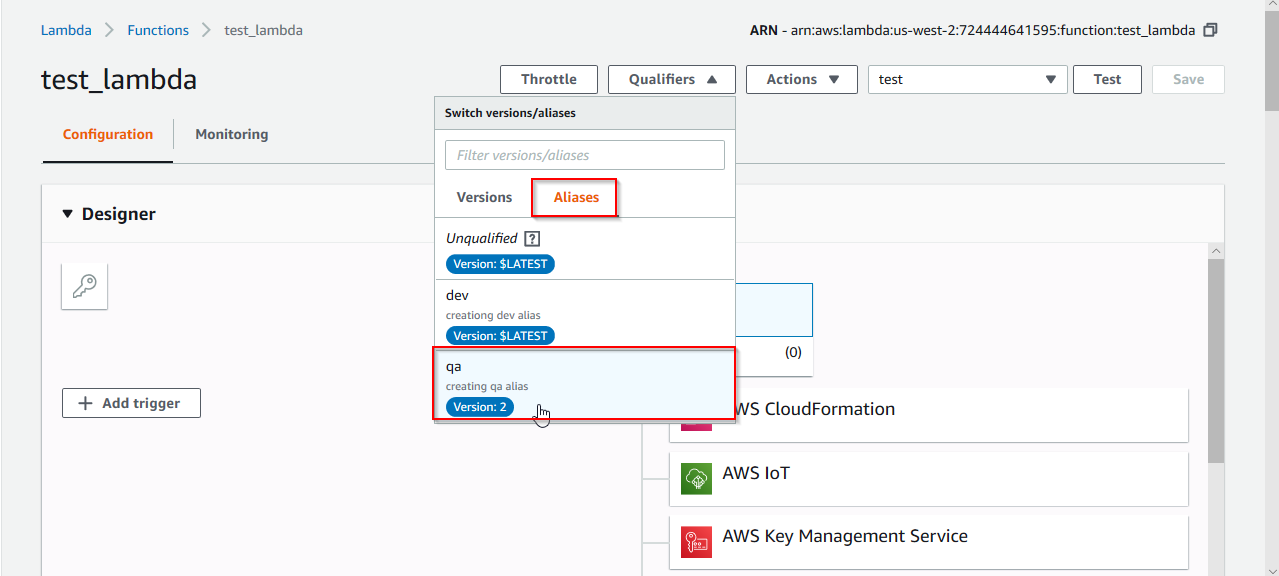The image size is (1279, 576).
Task: Click the filter versions/aliases search field
Action: (584, 155)
